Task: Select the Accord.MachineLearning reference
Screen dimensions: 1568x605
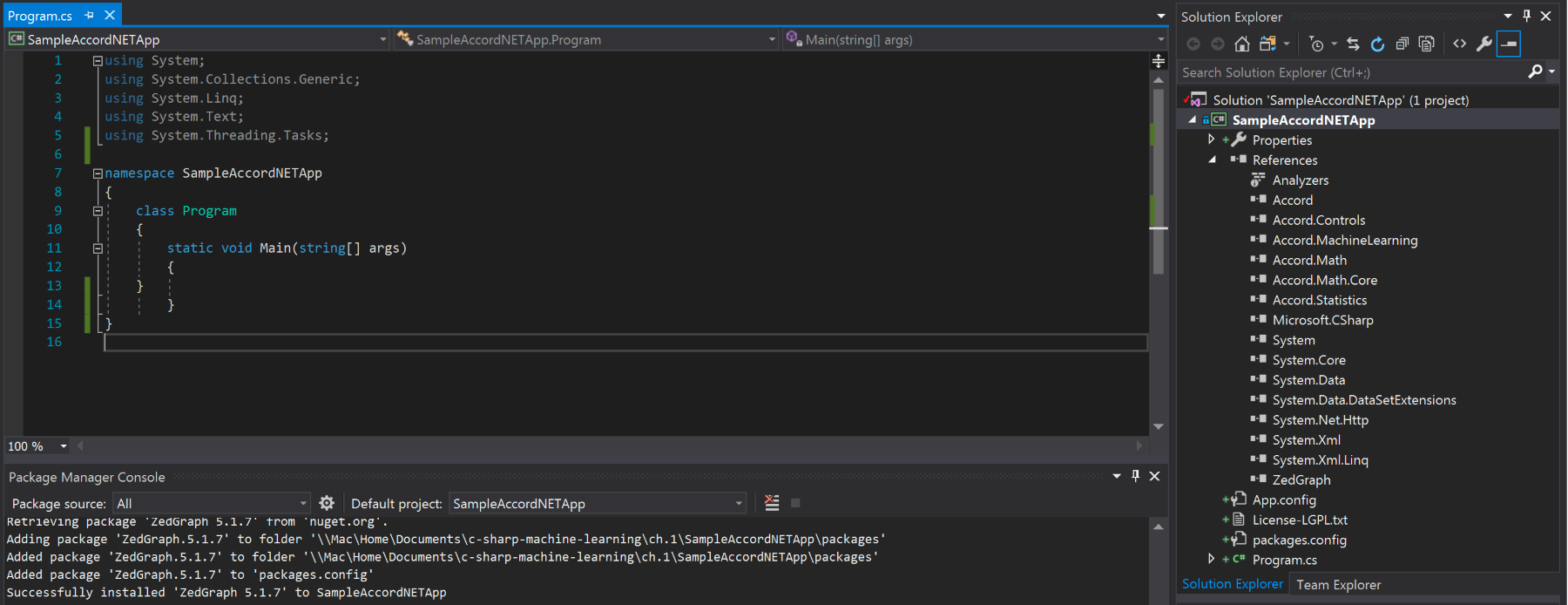Action: pos(1344,241)
